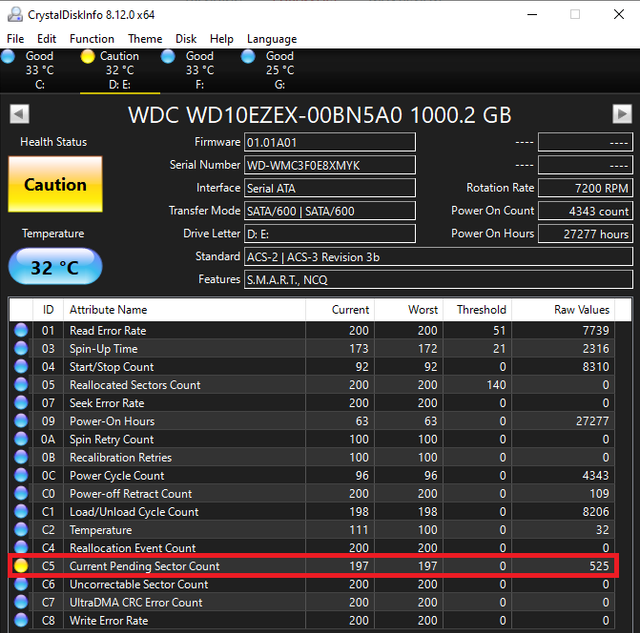640x633 pixels.
Task: Select worst value 100 of Temperature attribute row
Action: pyautogui.click(x=427, y=530)
